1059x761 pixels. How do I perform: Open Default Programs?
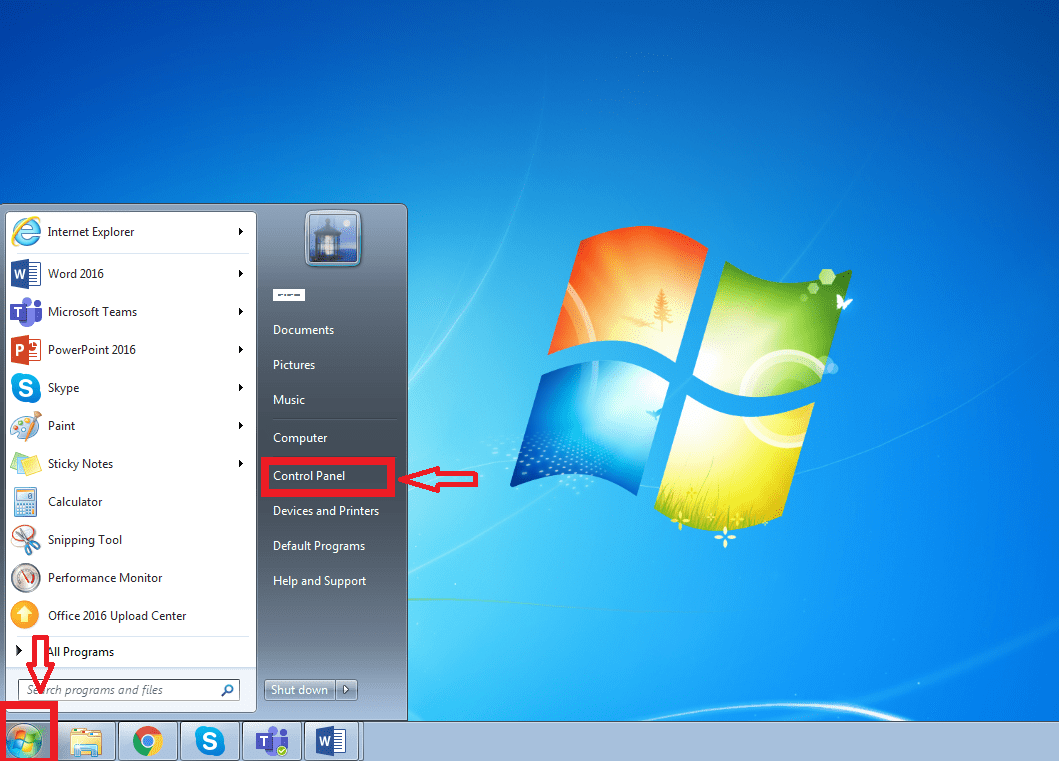pyautogui.click(x=319, y=546)
